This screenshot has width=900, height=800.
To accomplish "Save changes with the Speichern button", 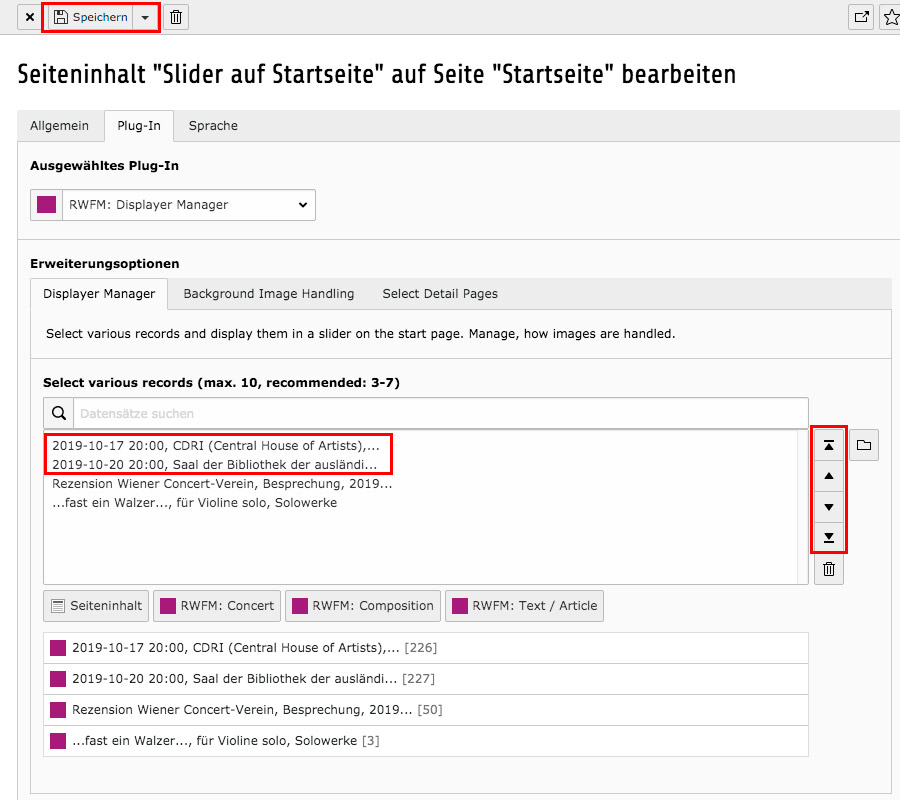I will pyautogui.click(x=95, y=16).
